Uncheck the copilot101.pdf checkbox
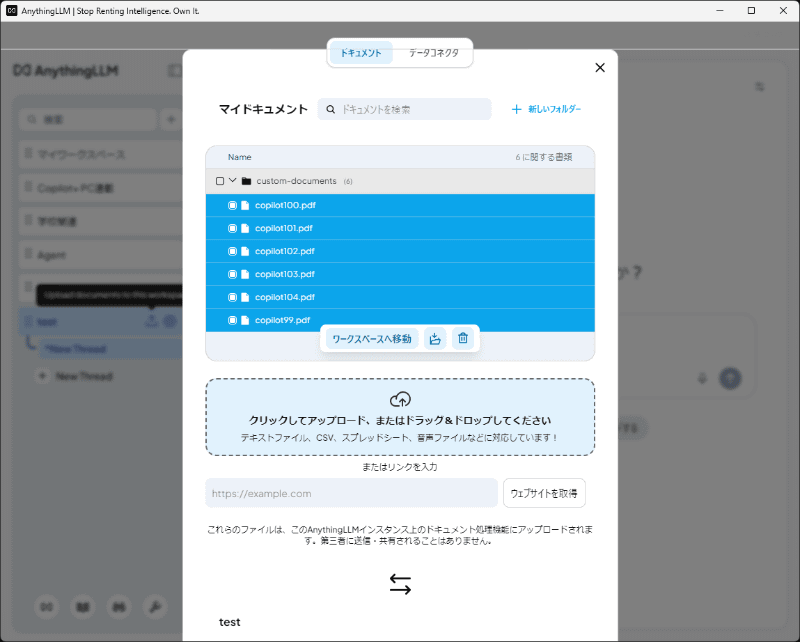Image resolution: width=800 pixels, height=642 pixels. coord(232,228)
